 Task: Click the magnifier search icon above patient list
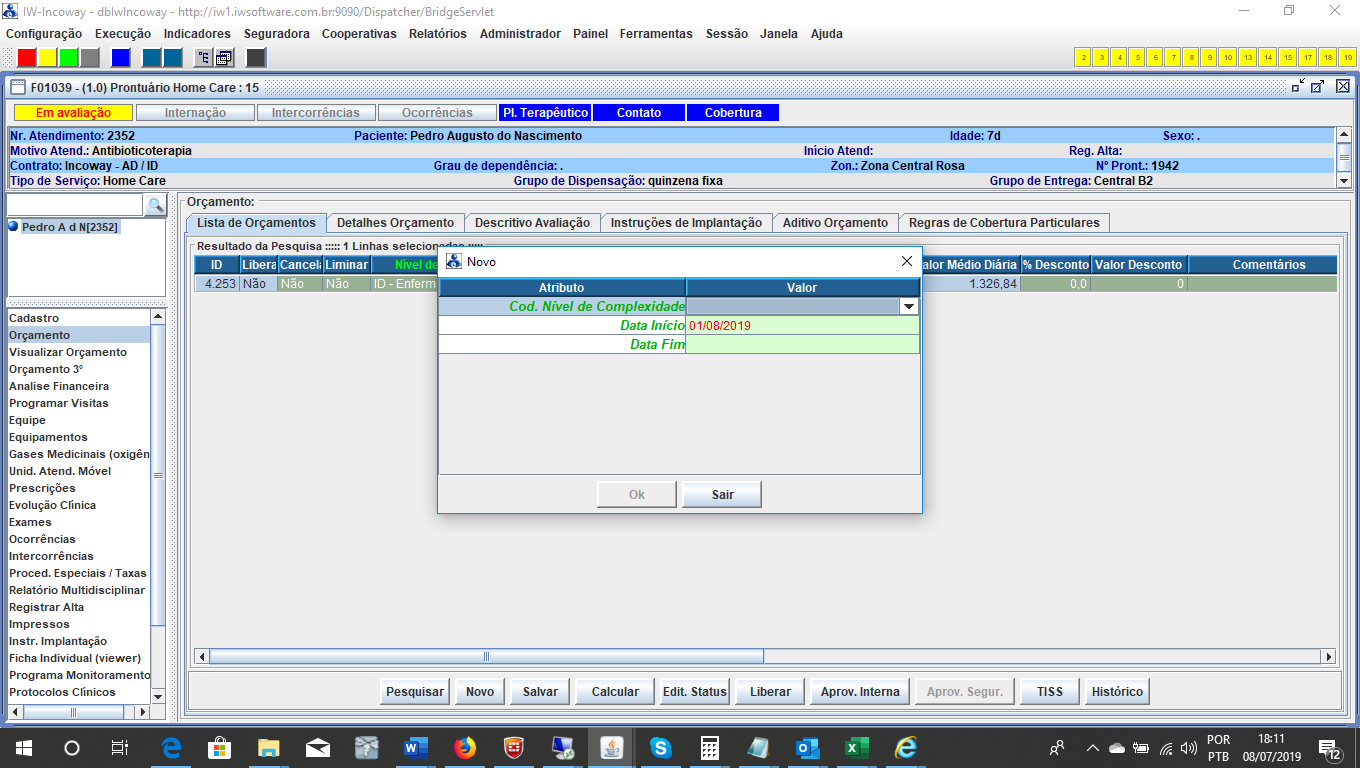155,205
